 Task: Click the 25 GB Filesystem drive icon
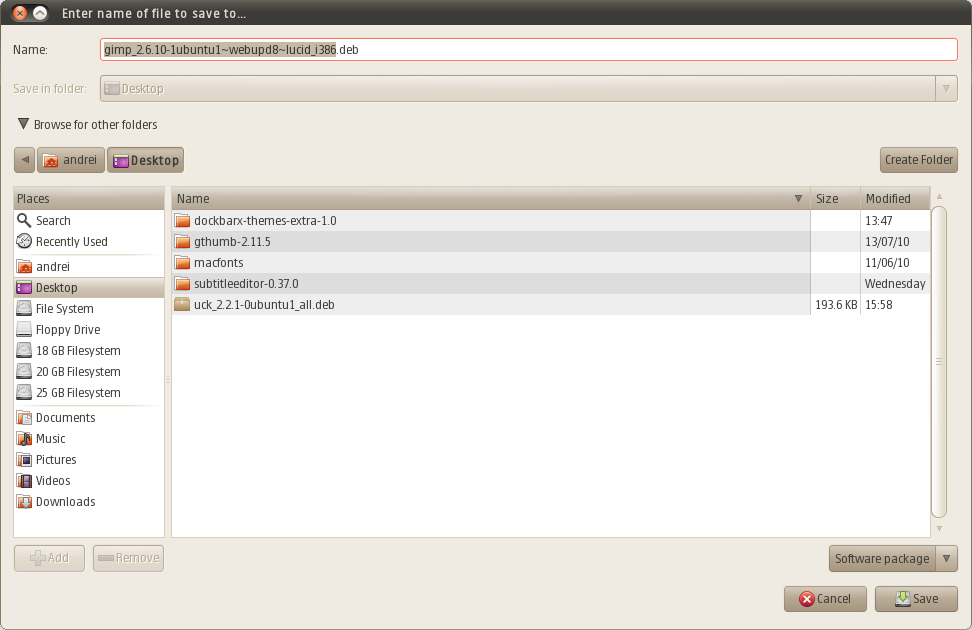click(24, 393)
